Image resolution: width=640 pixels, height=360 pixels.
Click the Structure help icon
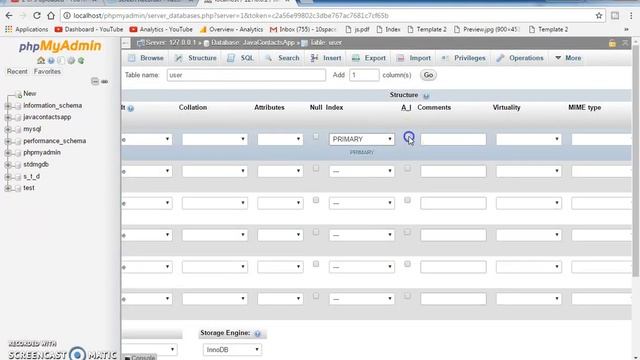(x=426, y=96)
